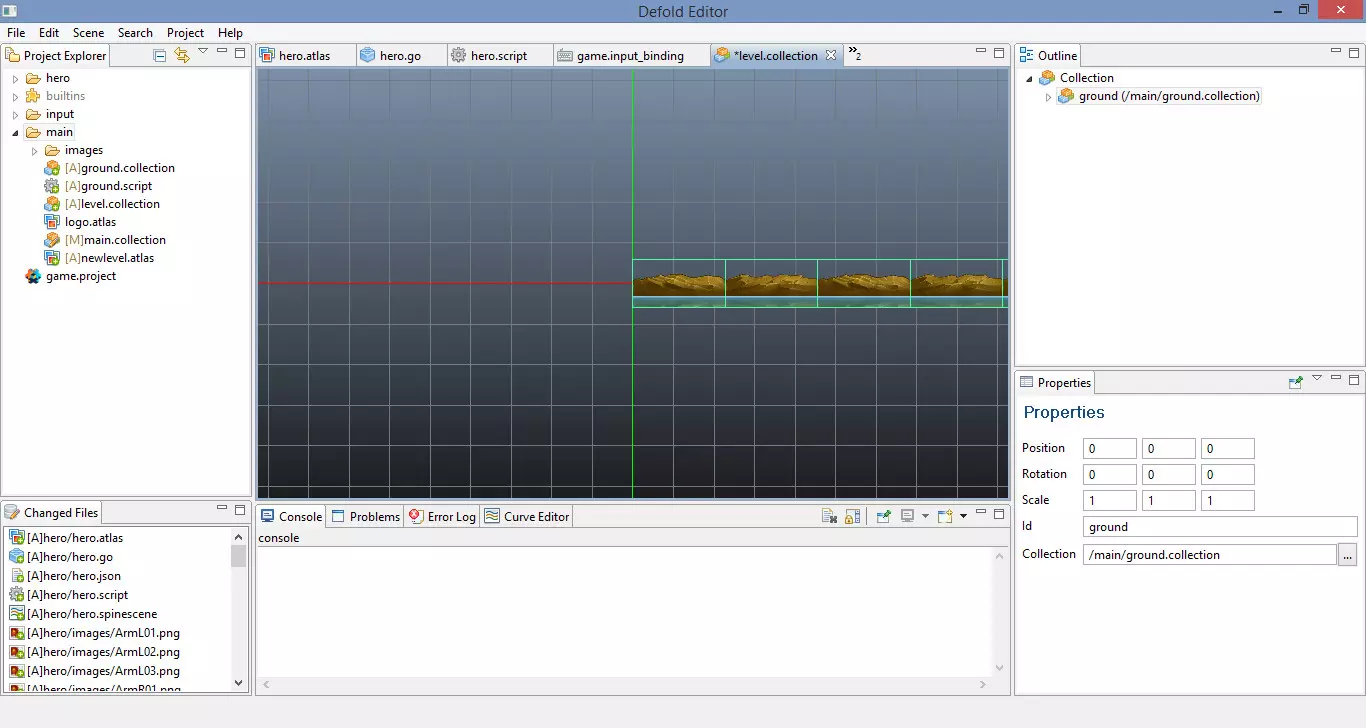Click the game.project file icon
Image resolution: width=1366 pixels, height=728 pixels.
tap(33, 276)
